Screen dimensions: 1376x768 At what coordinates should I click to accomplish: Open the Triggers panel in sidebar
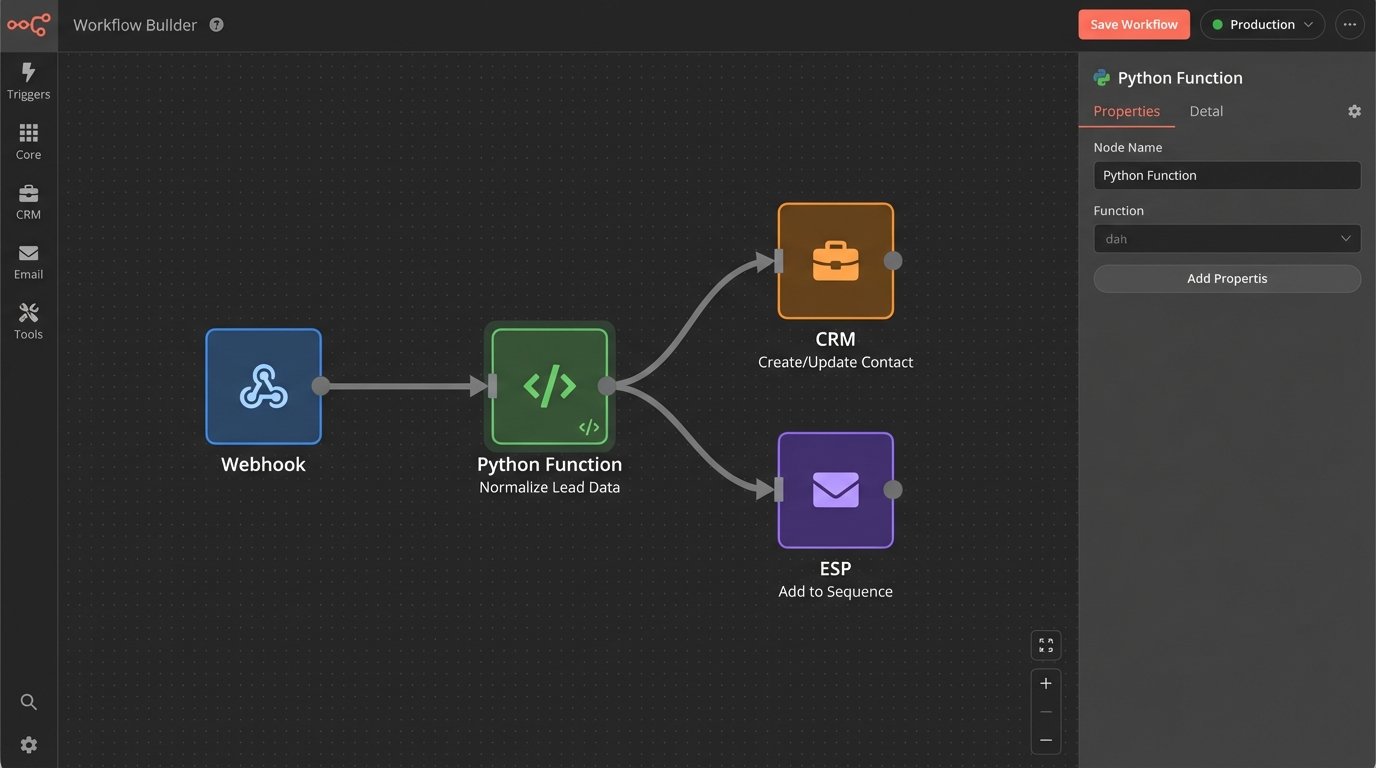pyautogui.click(x=28, y=81)
